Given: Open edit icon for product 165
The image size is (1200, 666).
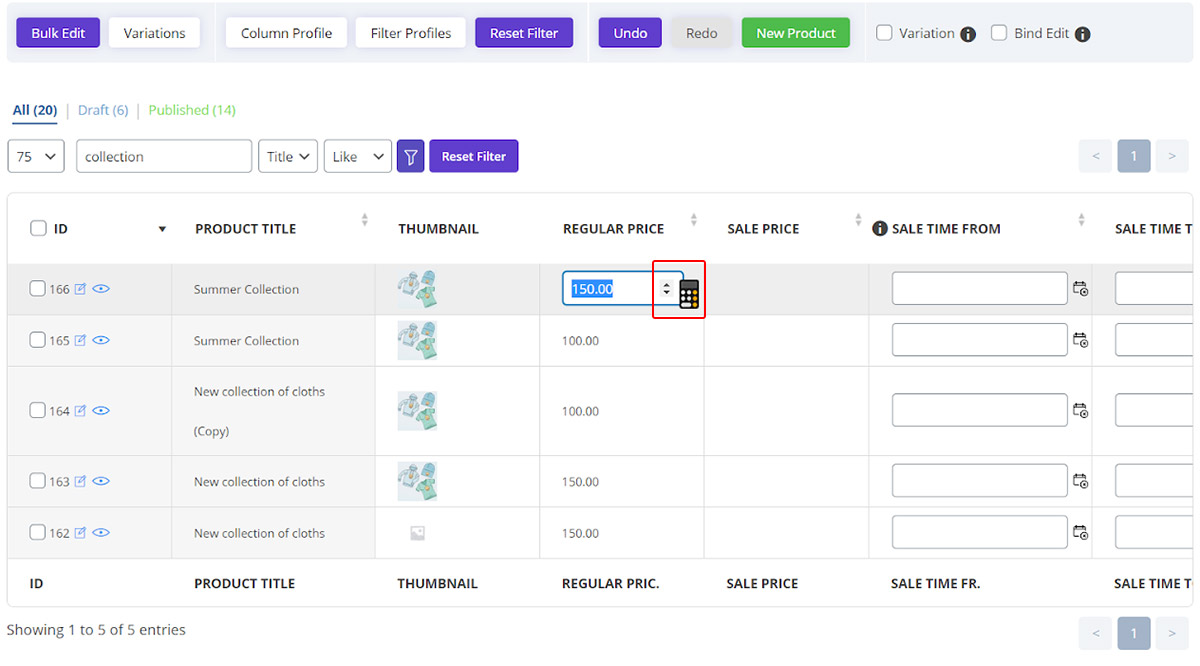Looking at the screenshot, I should tap(81, 340).
